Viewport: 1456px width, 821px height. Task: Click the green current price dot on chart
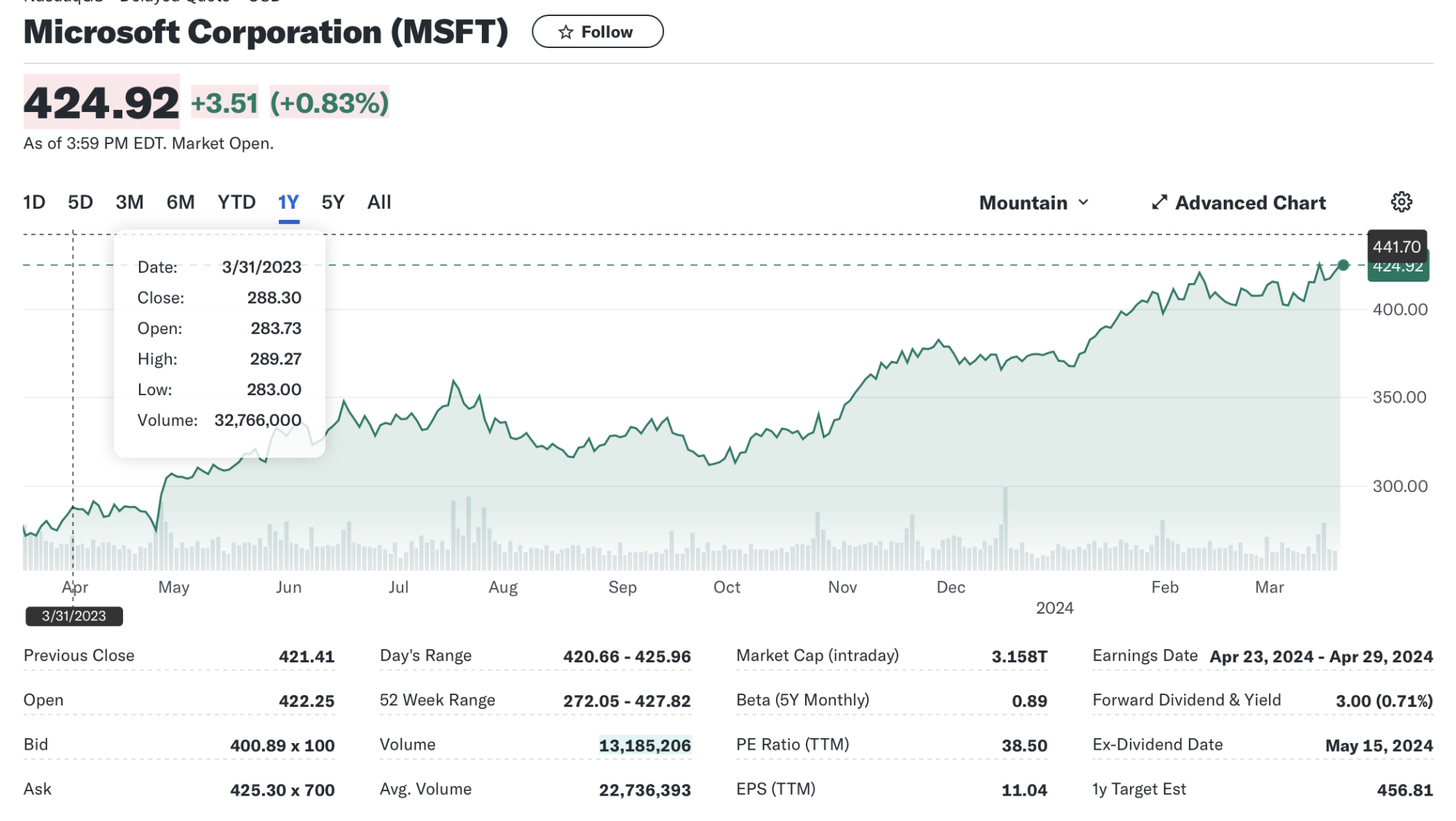click(1343, 265)
